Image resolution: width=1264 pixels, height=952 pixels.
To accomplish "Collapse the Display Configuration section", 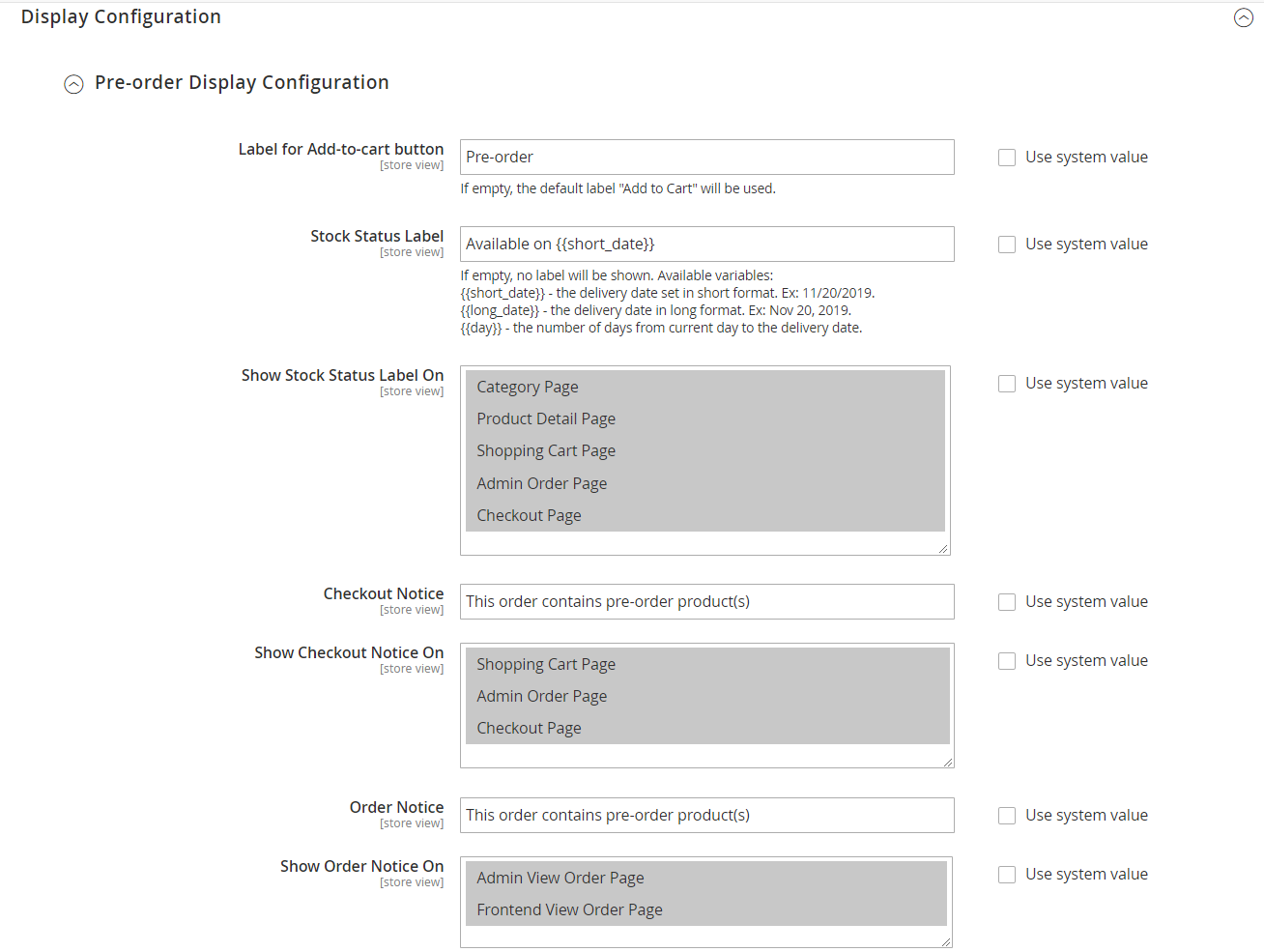I will tap(1243, 17).
